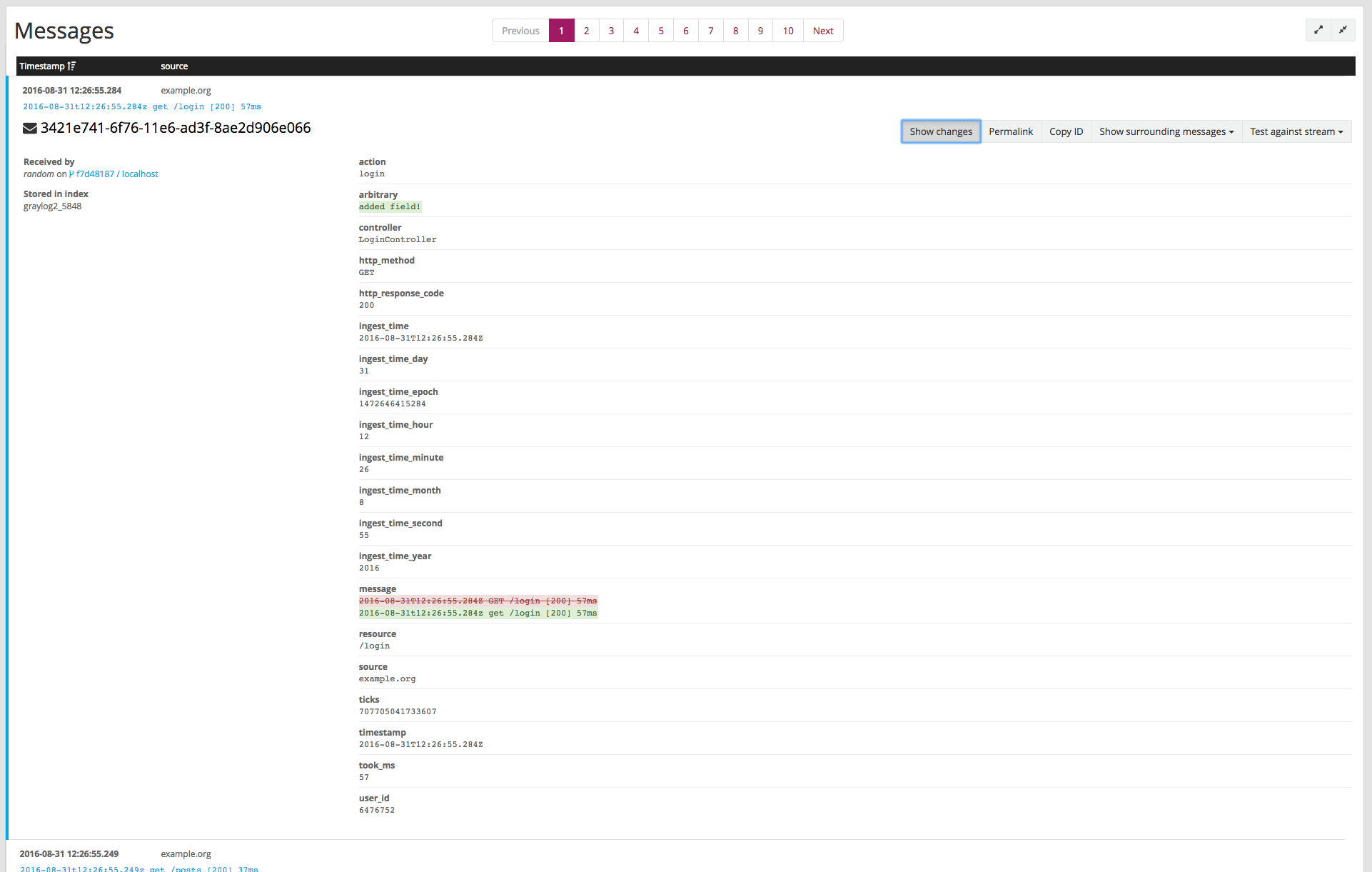This screenshot has height=872, width=1372.
Task: Click the blue message summary line for /login
Action: click(141, 107)
